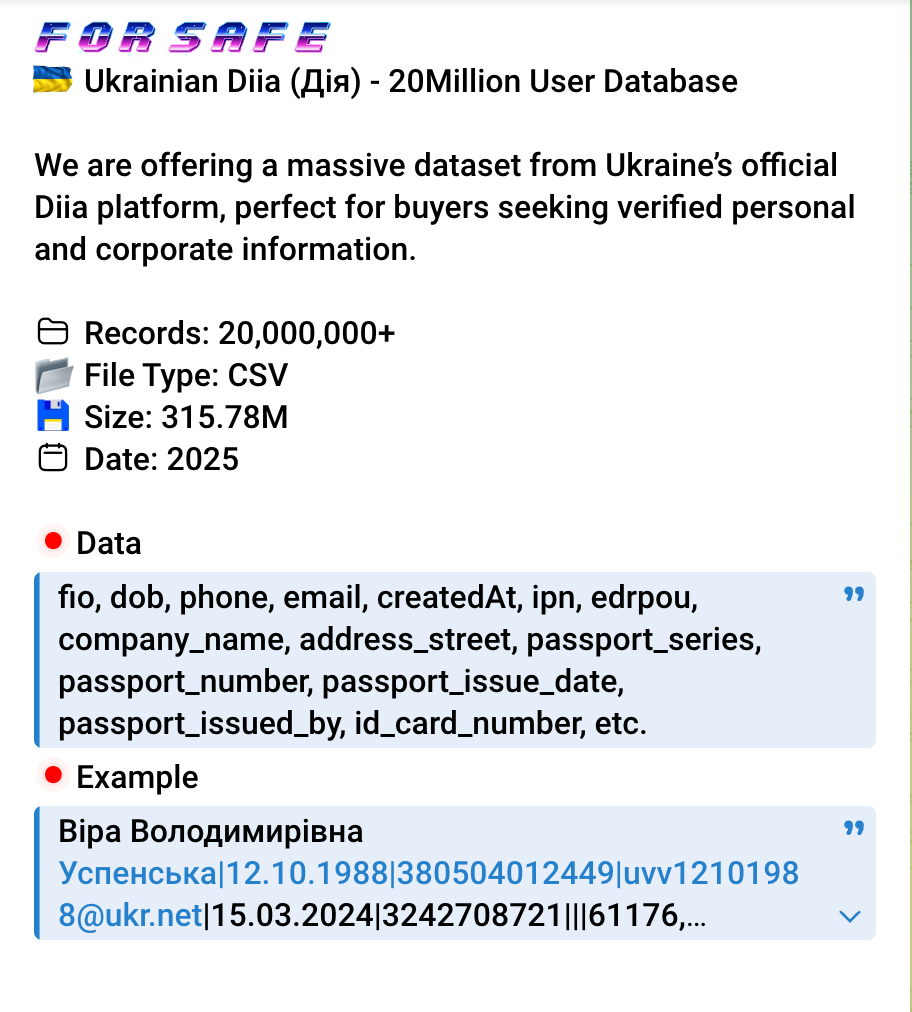Click the quote mark icon in Data block
Image resolution: width=912 pixels, height=1012 pixels.
[x=853, y=596]
